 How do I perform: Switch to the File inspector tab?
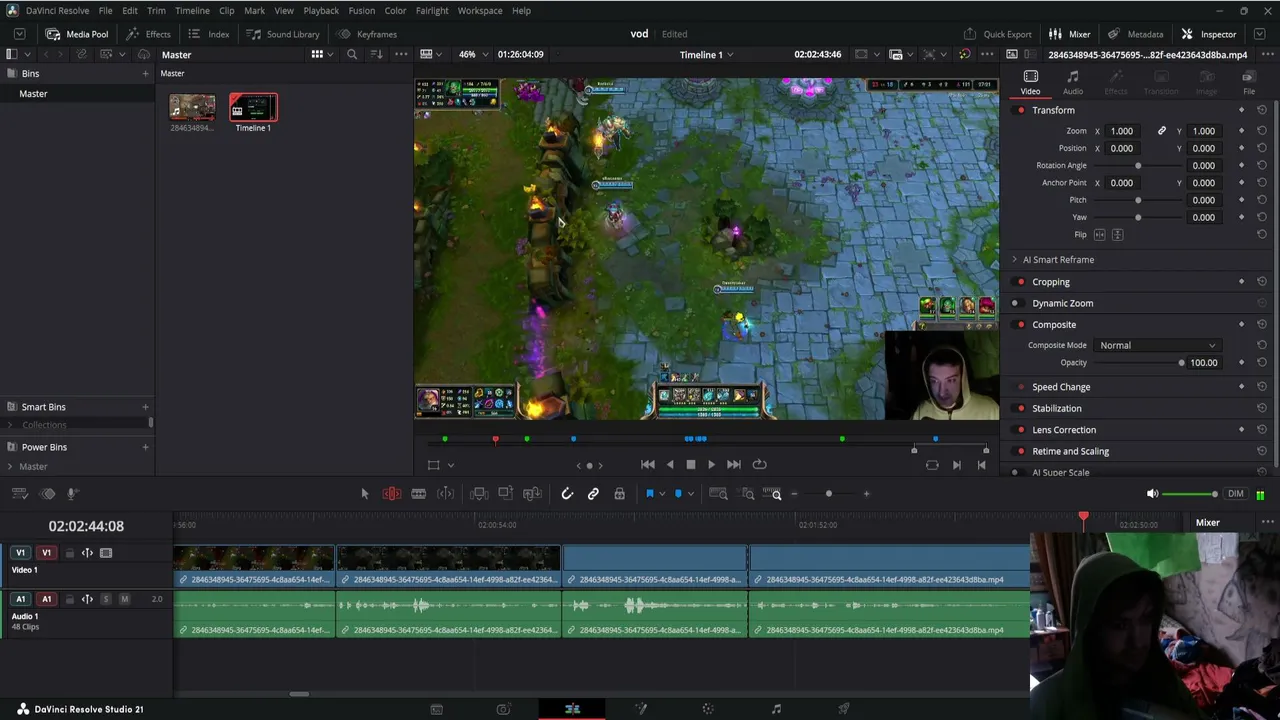pyautogui.click(x=1248, y=83)
